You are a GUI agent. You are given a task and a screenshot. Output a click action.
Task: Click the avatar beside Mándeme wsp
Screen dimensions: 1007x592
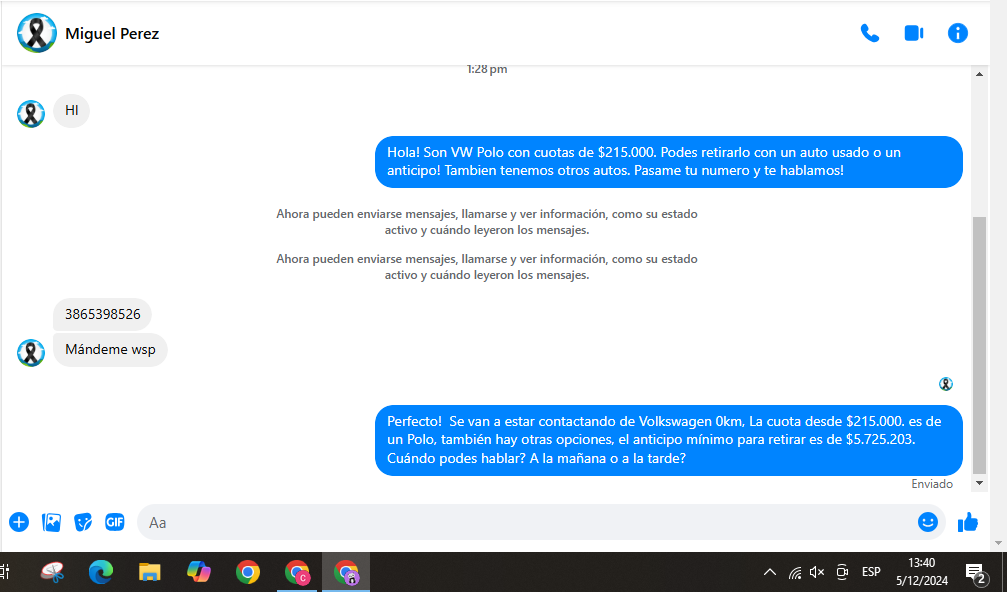pos(31,353)
